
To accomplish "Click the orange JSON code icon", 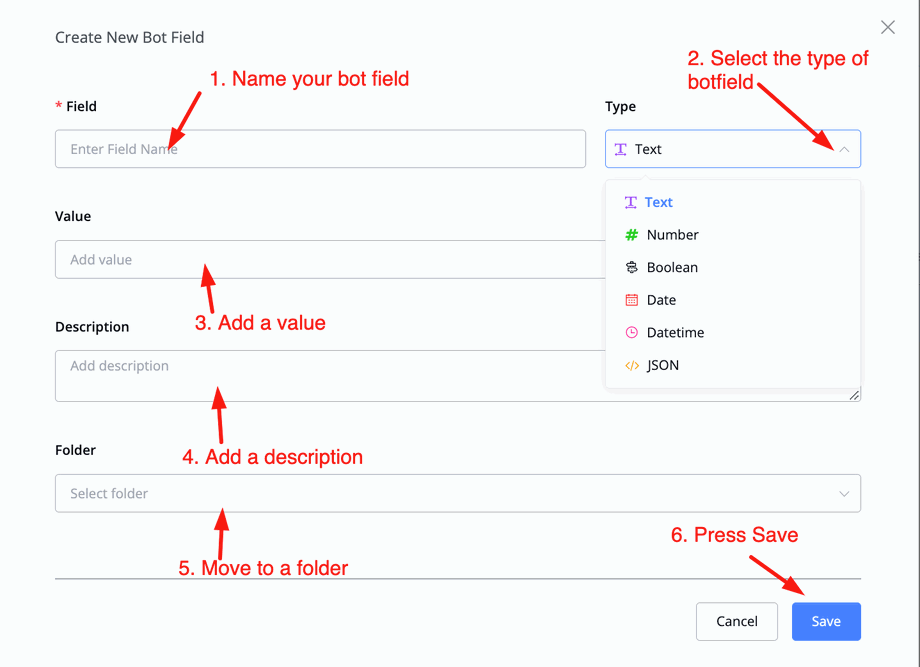I will tap(631, 366).
